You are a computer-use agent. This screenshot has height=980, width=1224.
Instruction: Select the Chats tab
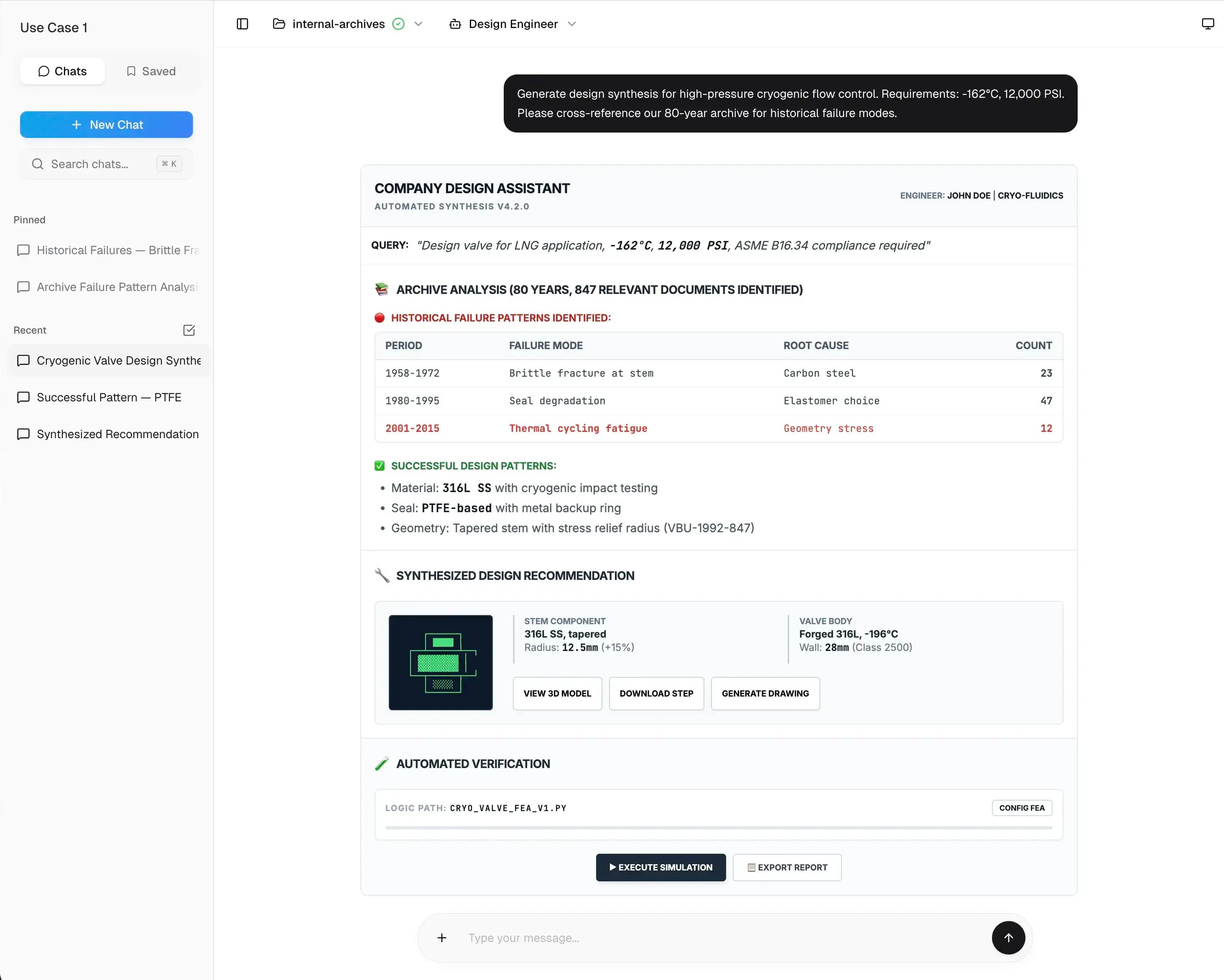[62, 71]
